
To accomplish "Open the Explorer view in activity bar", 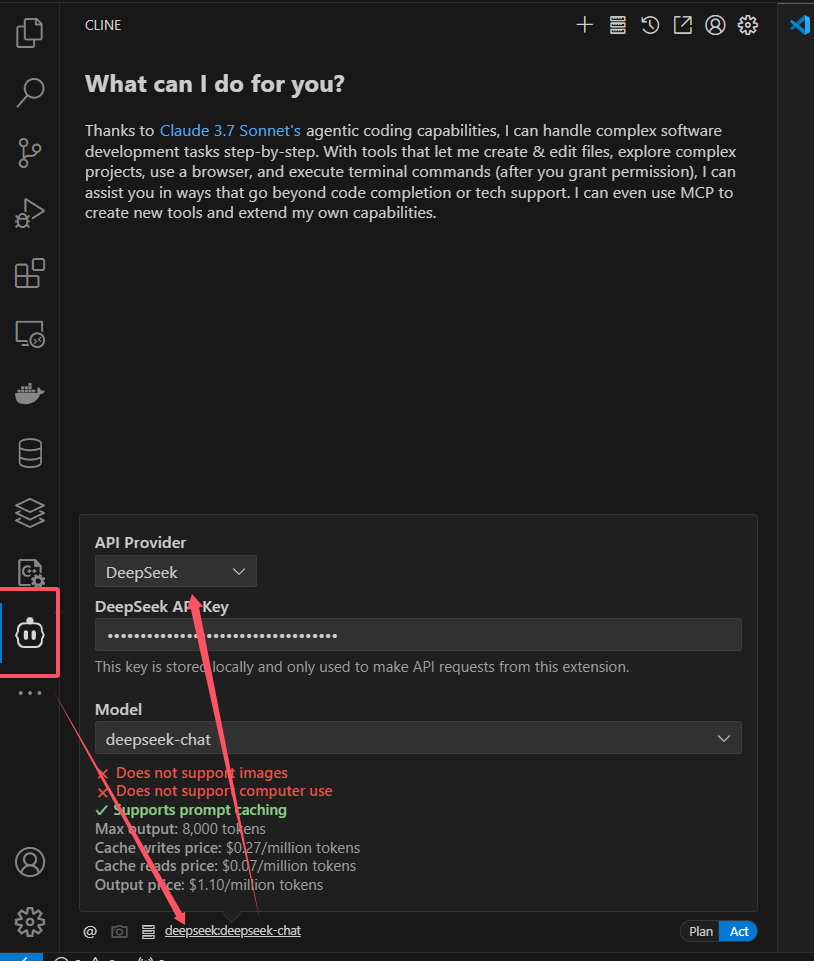I will (29, 32).
